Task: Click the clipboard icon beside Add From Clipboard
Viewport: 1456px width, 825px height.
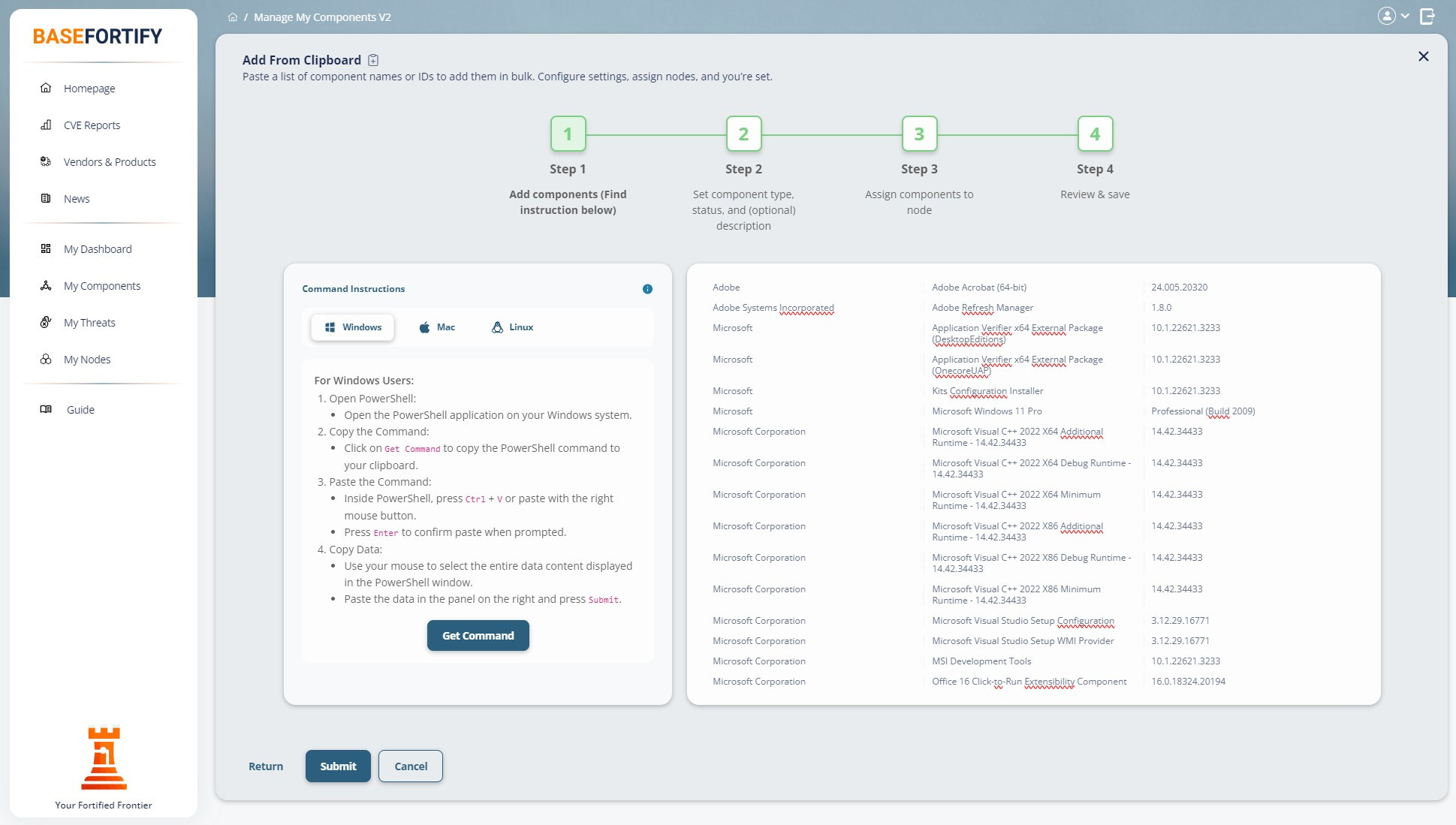Action: click(373, 60)
